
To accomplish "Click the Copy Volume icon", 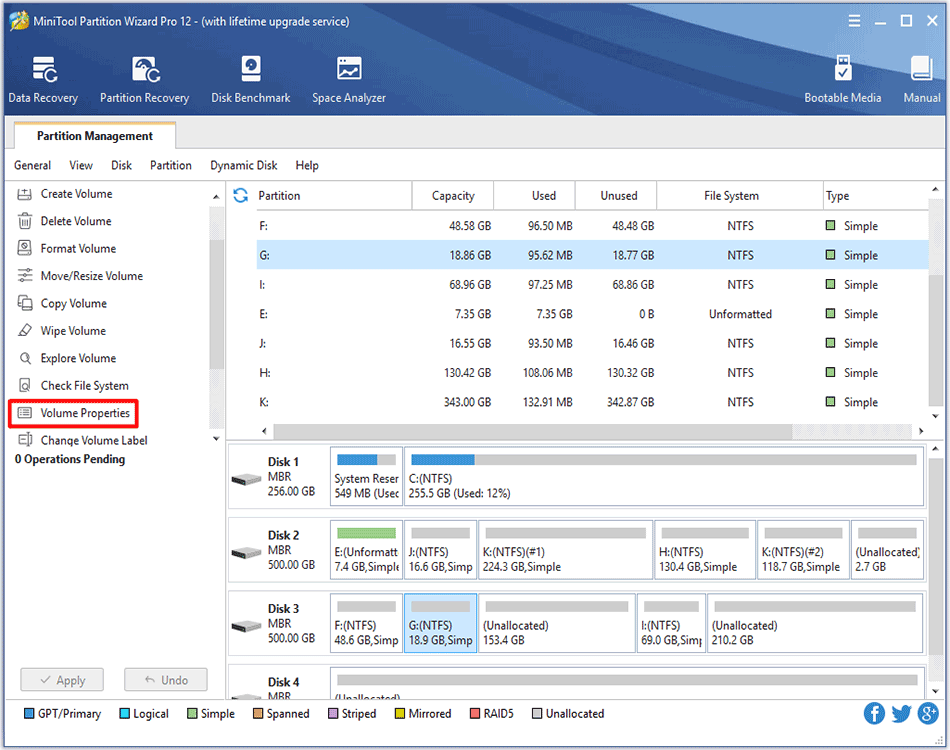I will (25, 303).
